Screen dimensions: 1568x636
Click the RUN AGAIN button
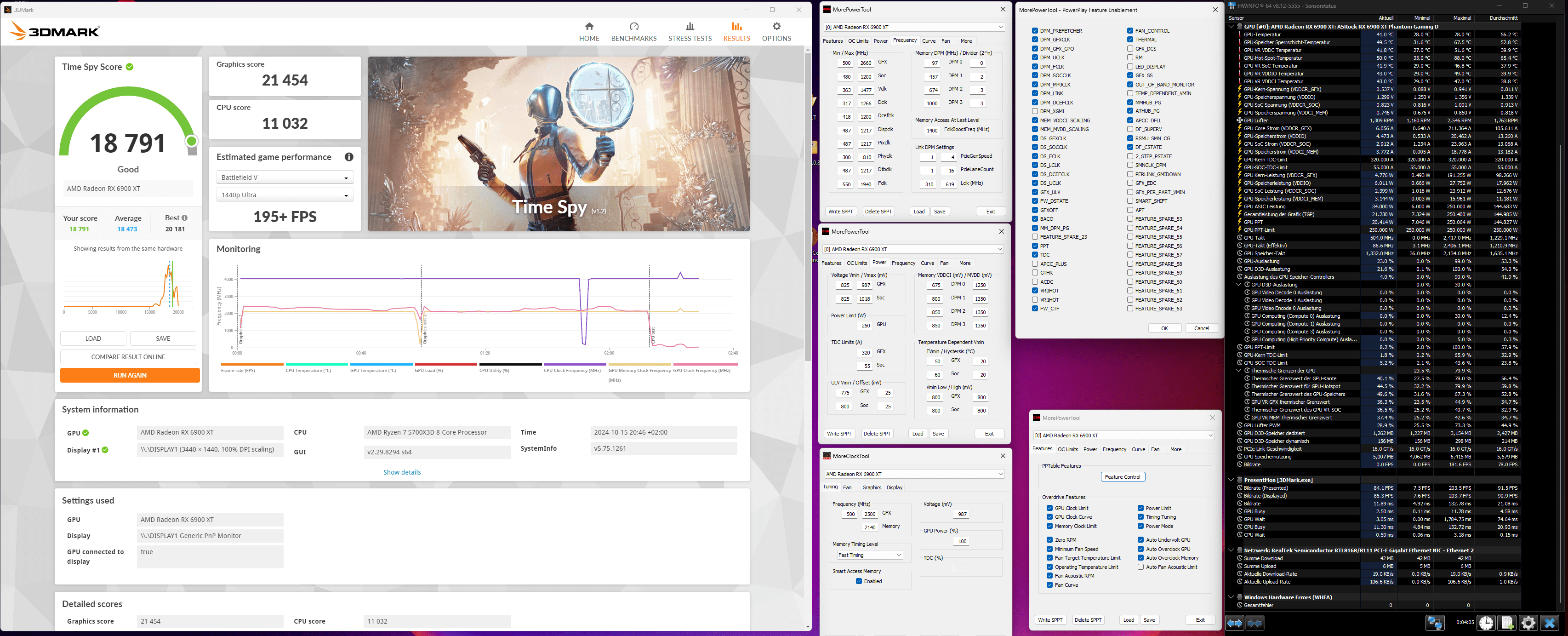click(x=130, y=375)
